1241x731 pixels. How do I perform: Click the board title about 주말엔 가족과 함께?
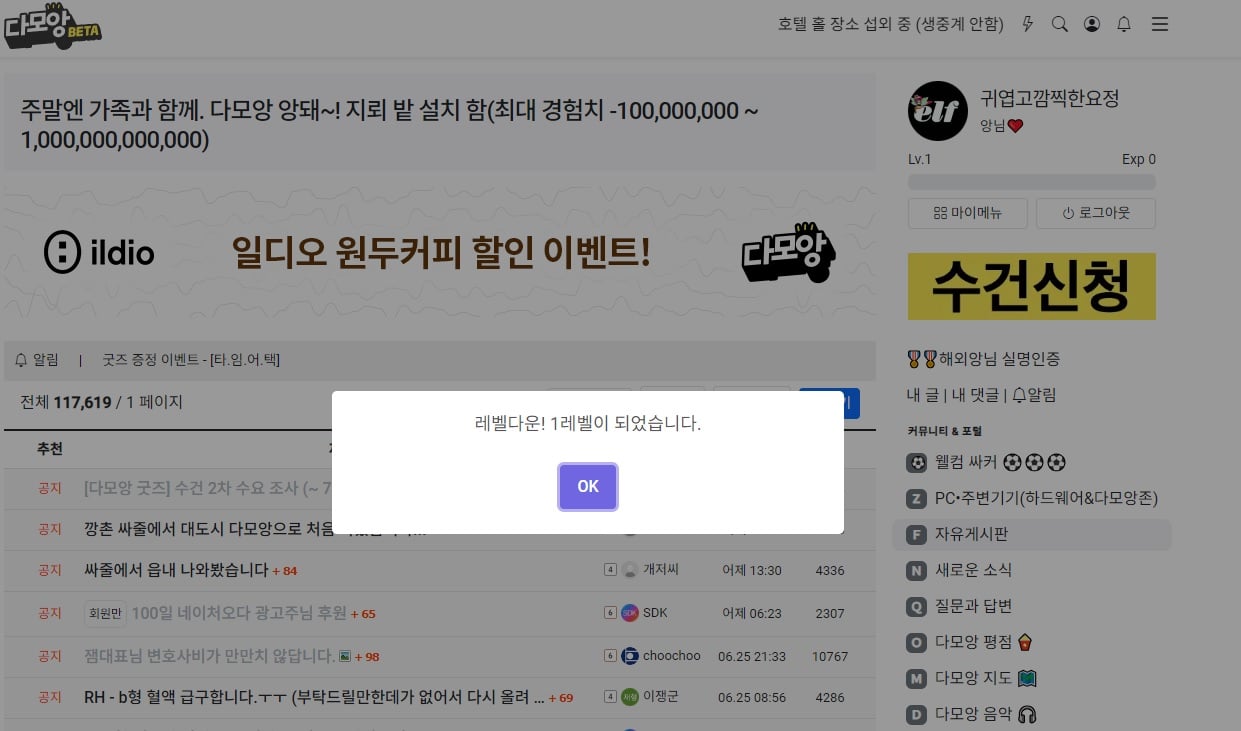(x=391, y=125)
